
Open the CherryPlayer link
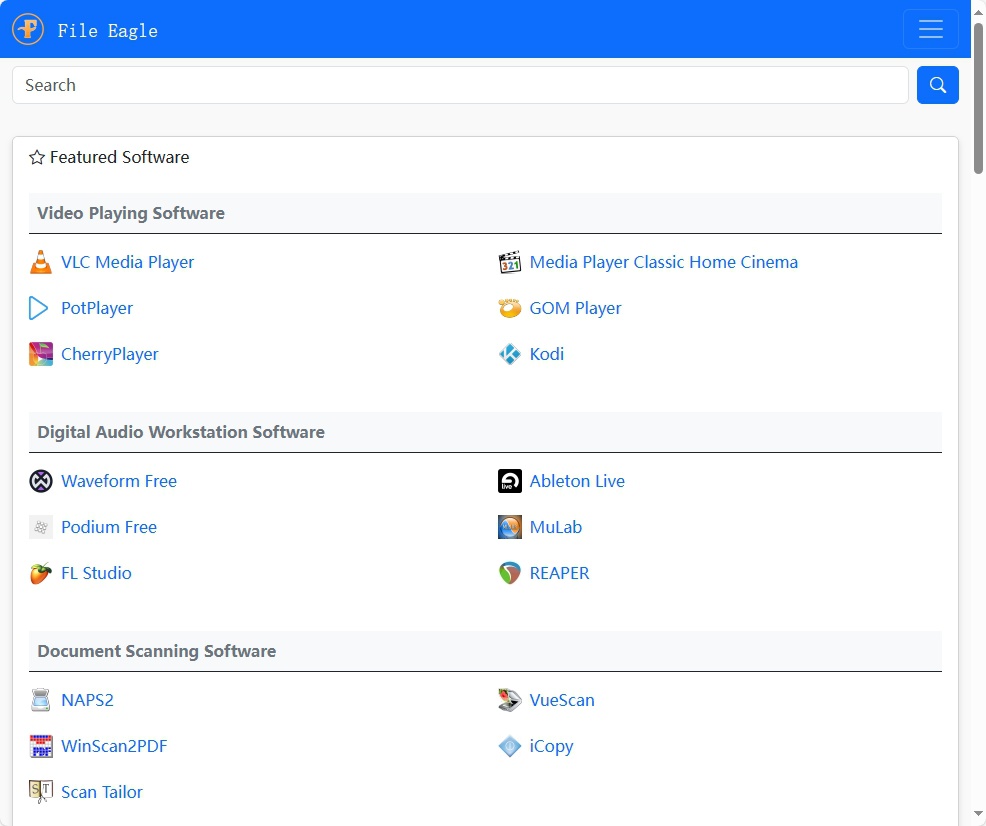pyautogui.click(x=109, y=354)
